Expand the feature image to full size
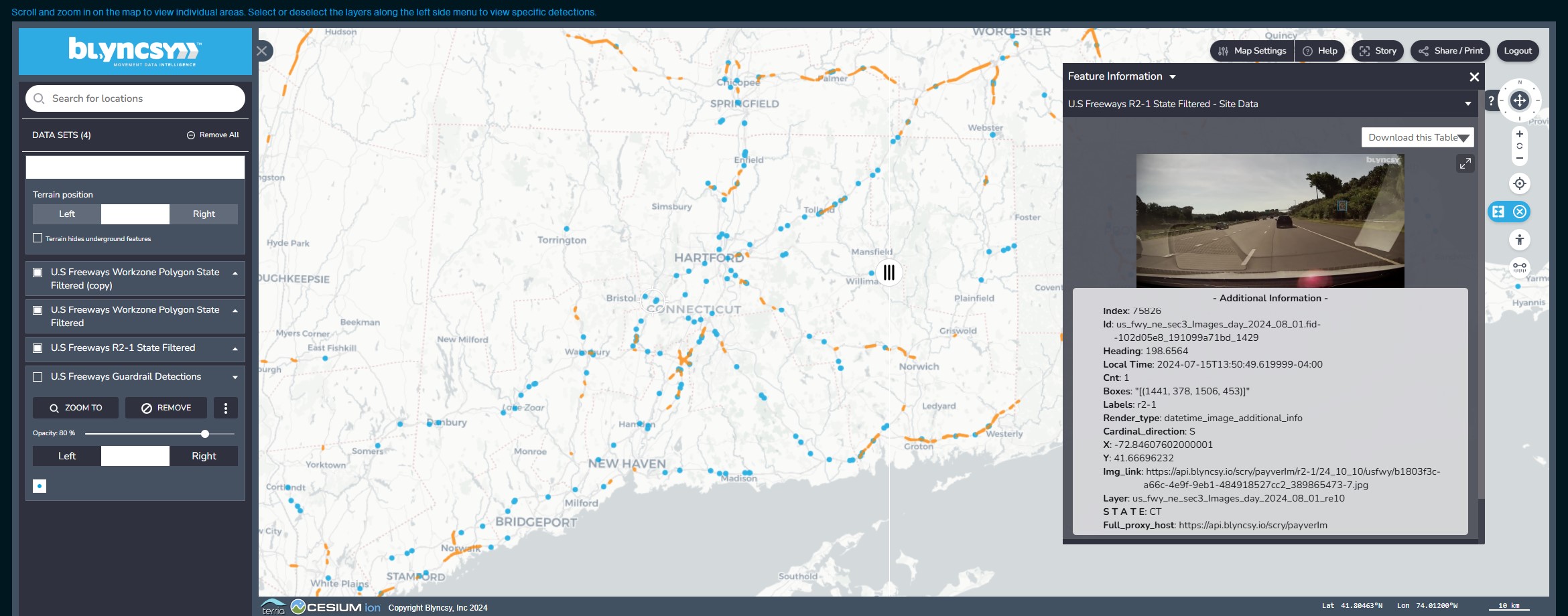 tap(1465, 163)
